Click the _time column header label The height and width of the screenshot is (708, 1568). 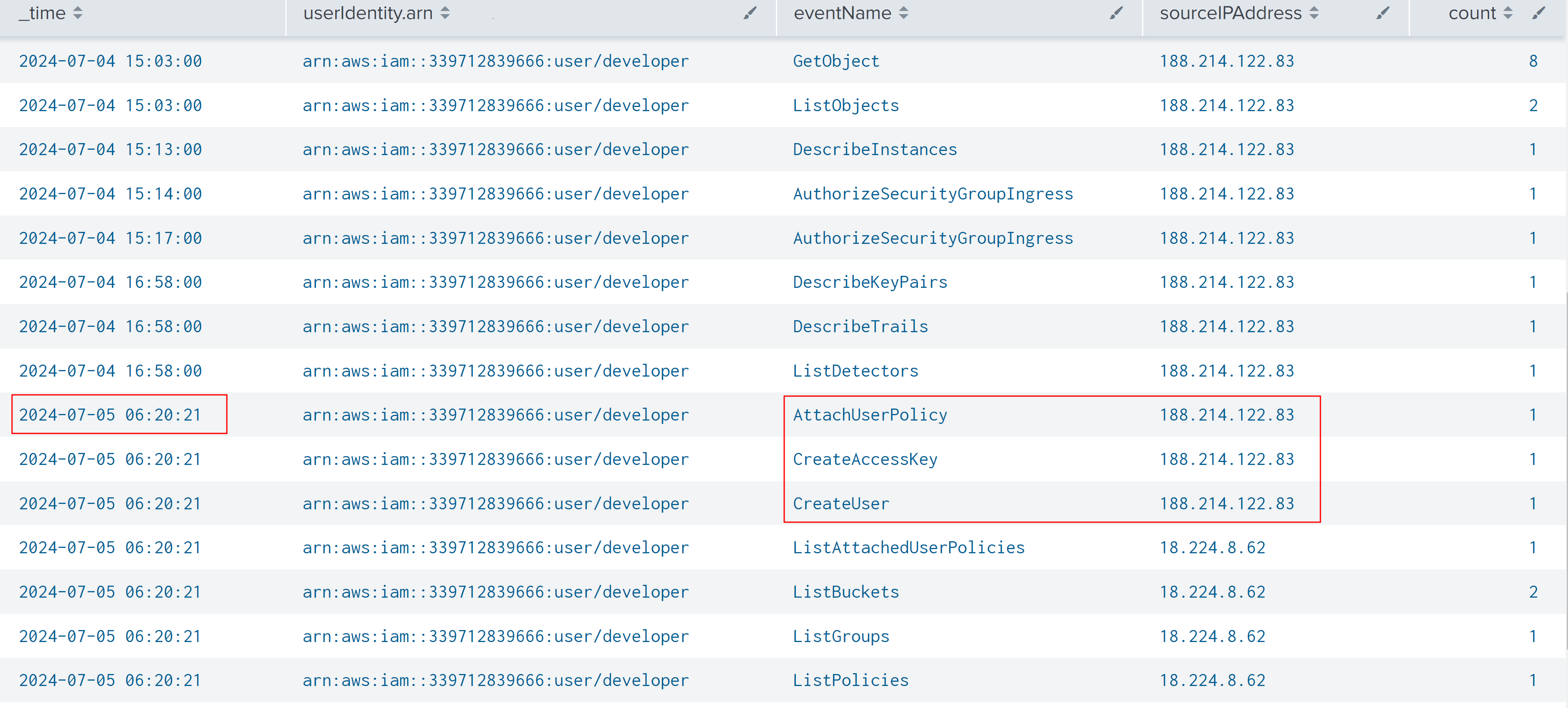(x=43, y=13)
